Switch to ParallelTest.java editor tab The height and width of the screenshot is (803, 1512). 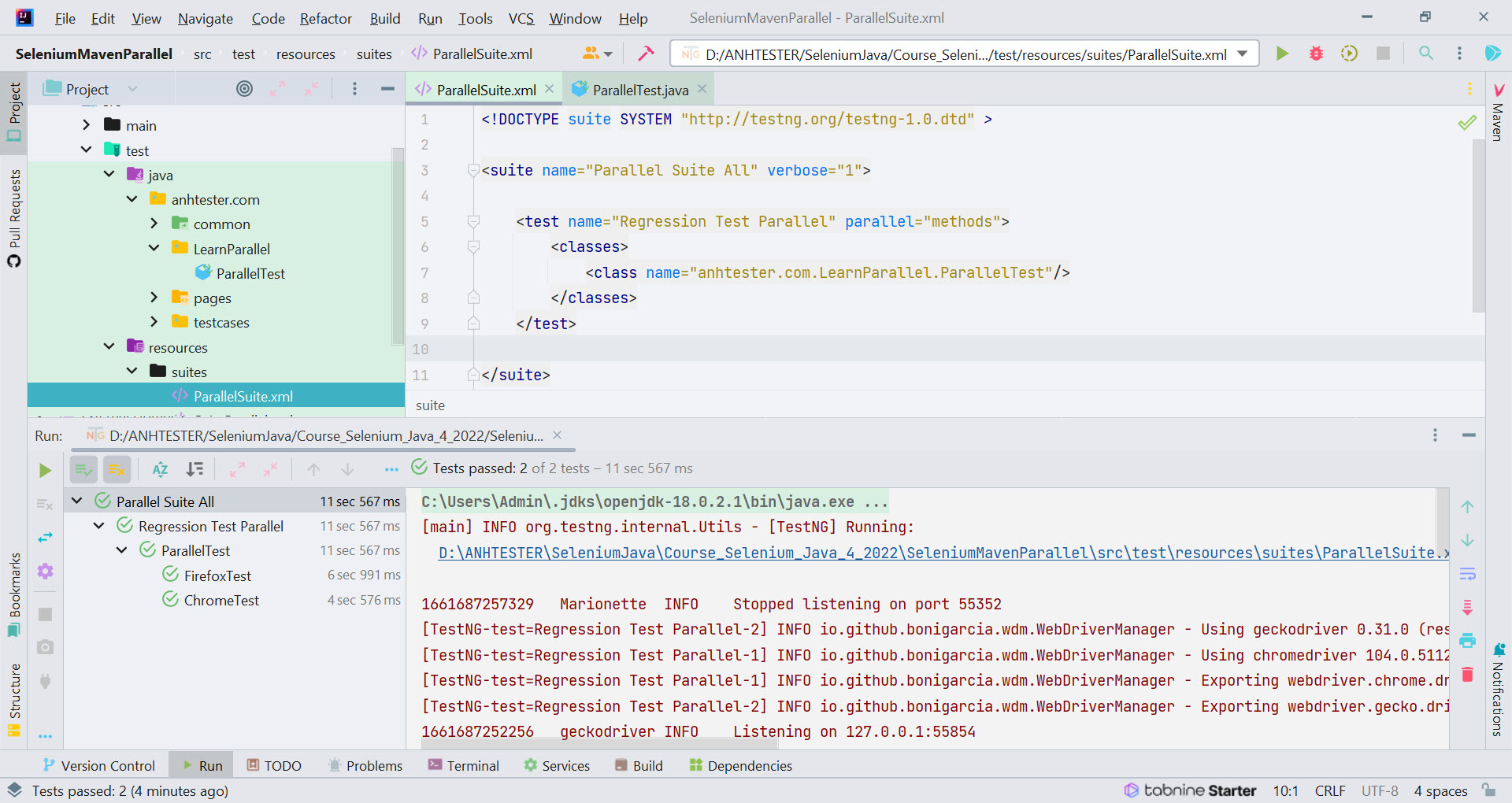[639, 90]
